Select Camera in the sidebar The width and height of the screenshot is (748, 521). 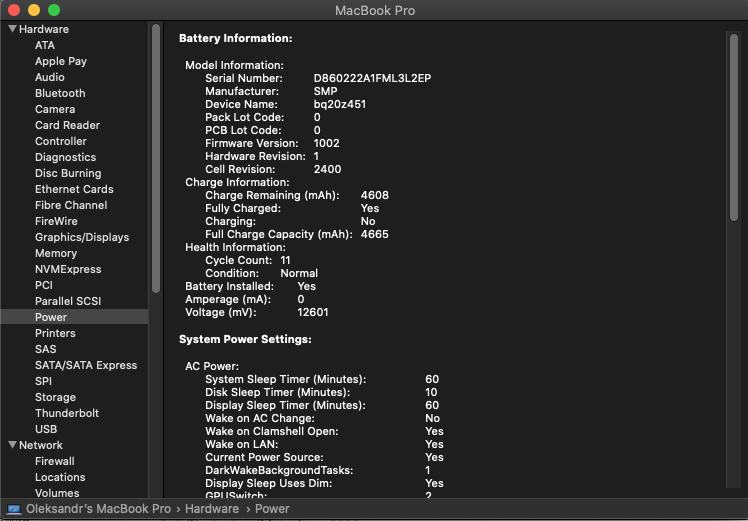click(55, 109)
